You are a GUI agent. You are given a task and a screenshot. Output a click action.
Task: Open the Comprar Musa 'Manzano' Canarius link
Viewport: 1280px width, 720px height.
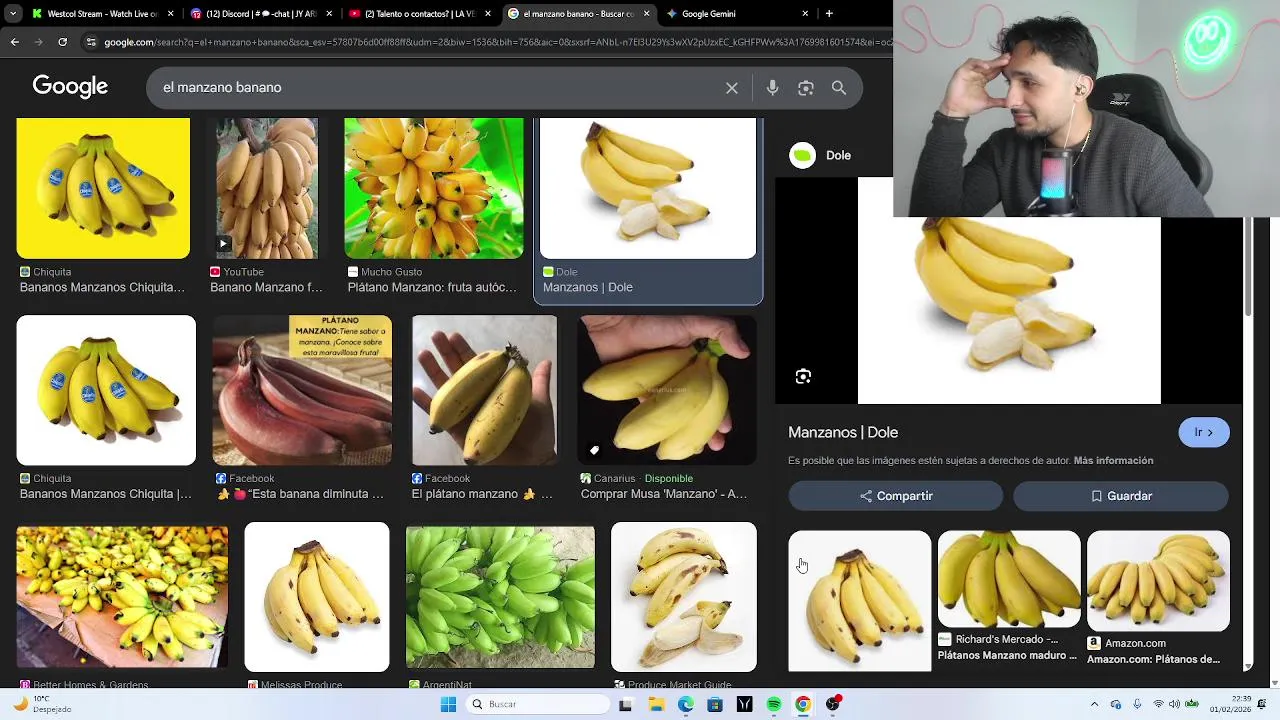(x=664, y=494)
